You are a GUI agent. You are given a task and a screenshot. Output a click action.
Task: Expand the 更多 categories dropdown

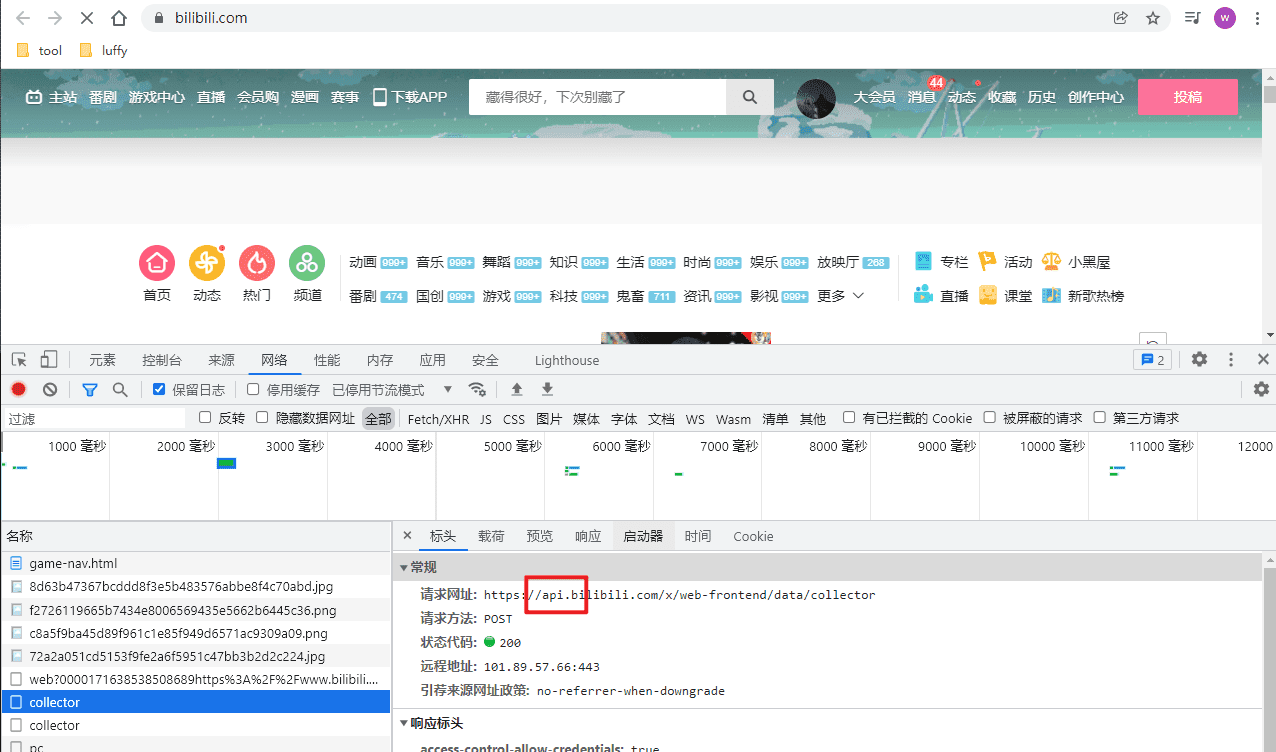tap(840, 296)
